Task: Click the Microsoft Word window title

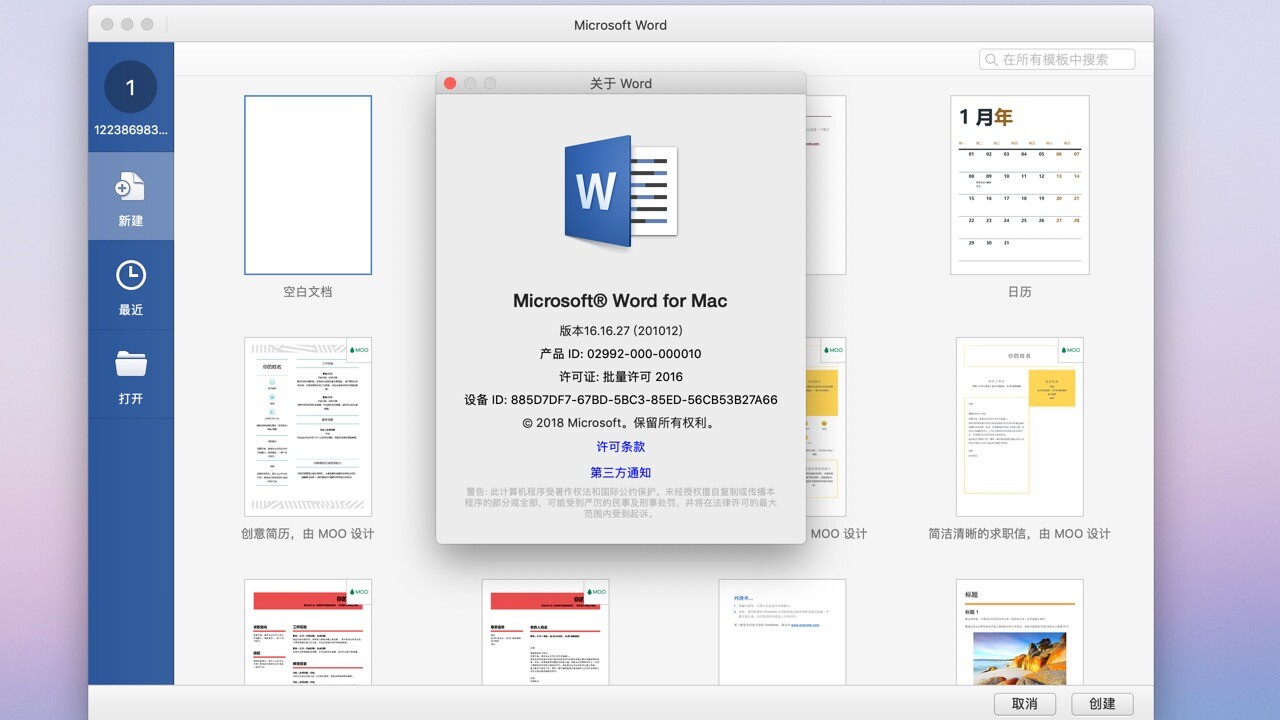Action: pos(620,25)
